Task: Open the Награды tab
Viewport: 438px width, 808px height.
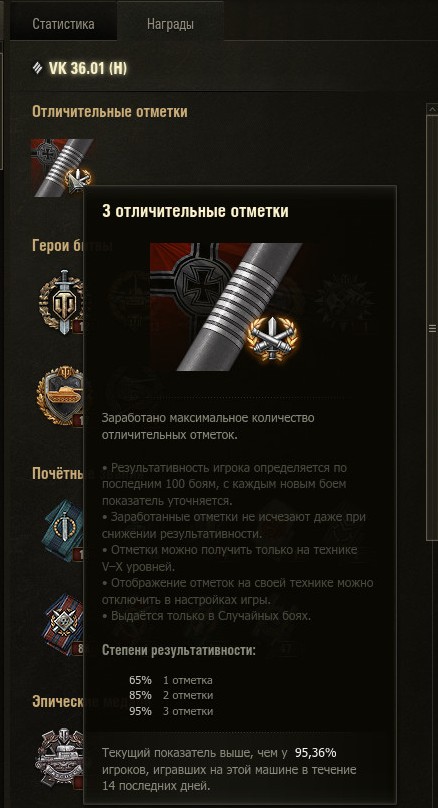Action: pos(171,24)
